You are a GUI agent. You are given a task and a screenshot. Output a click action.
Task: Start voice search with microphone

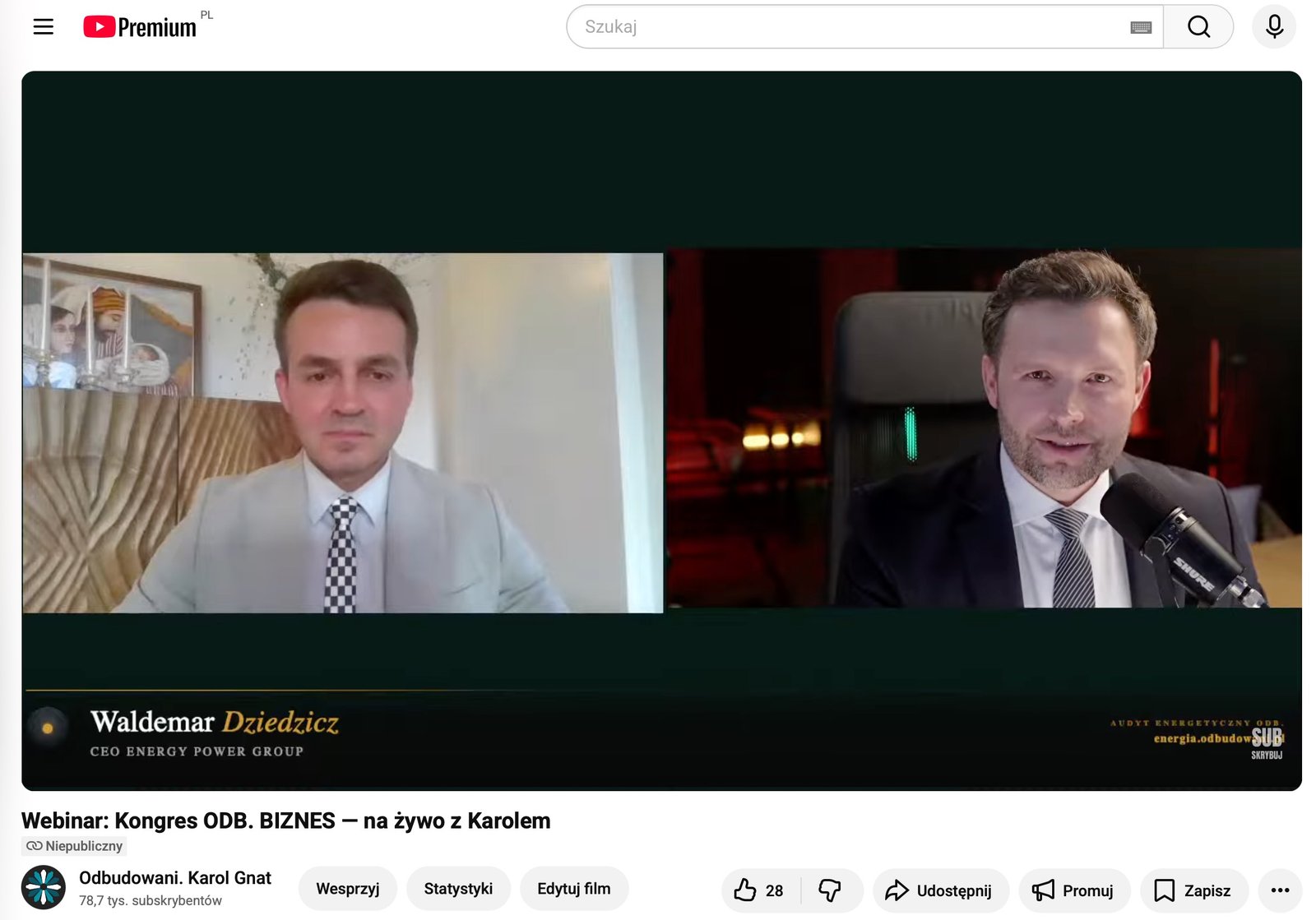1274,27
